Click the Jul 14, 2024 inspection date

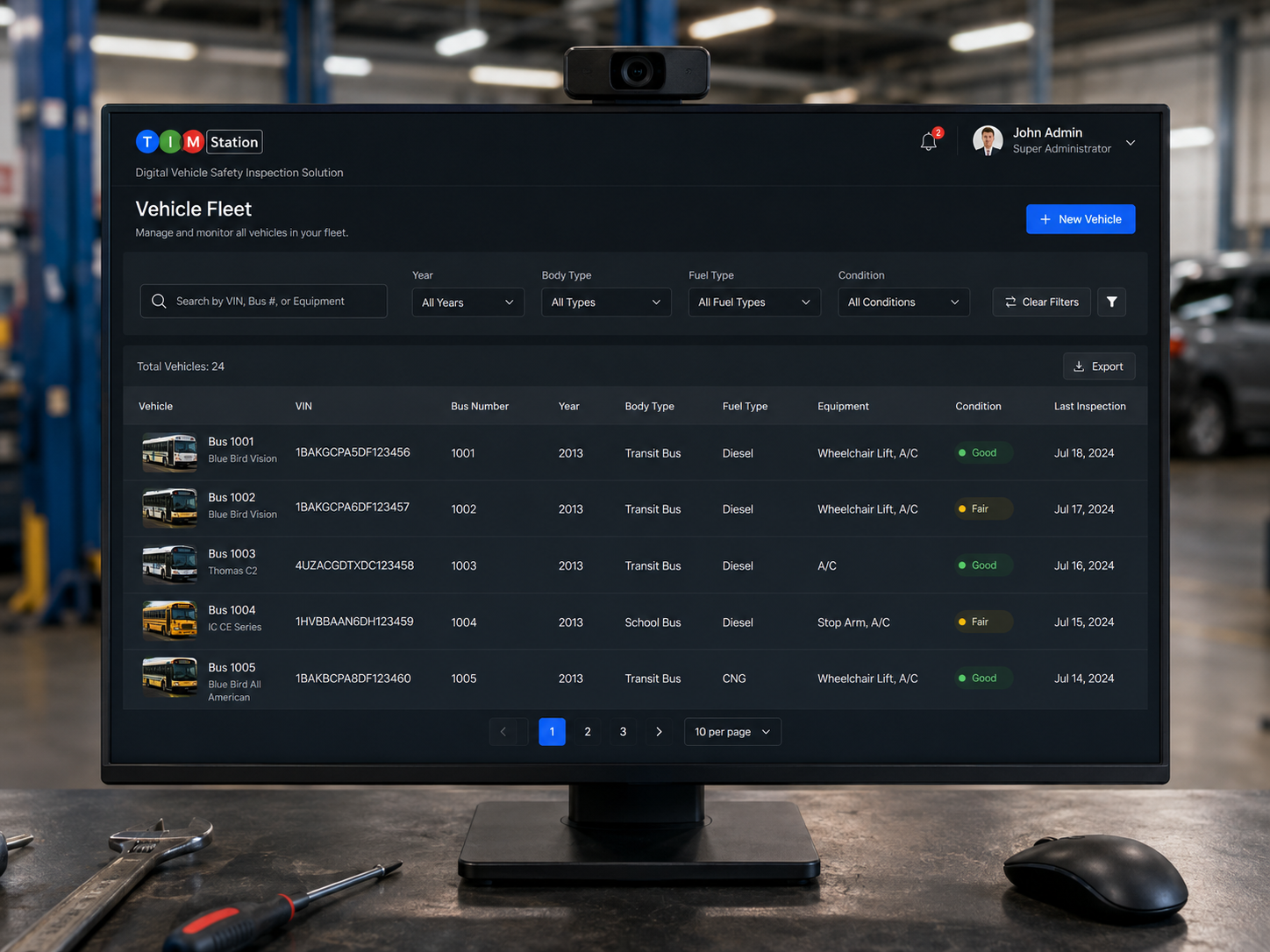[1084, 678]
